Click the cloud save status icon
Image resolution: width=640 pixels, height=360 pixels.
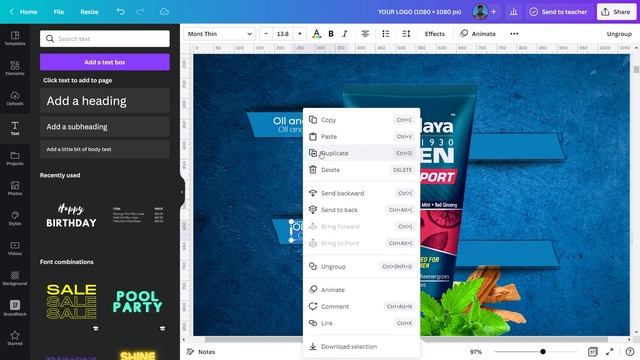(164, 12)
